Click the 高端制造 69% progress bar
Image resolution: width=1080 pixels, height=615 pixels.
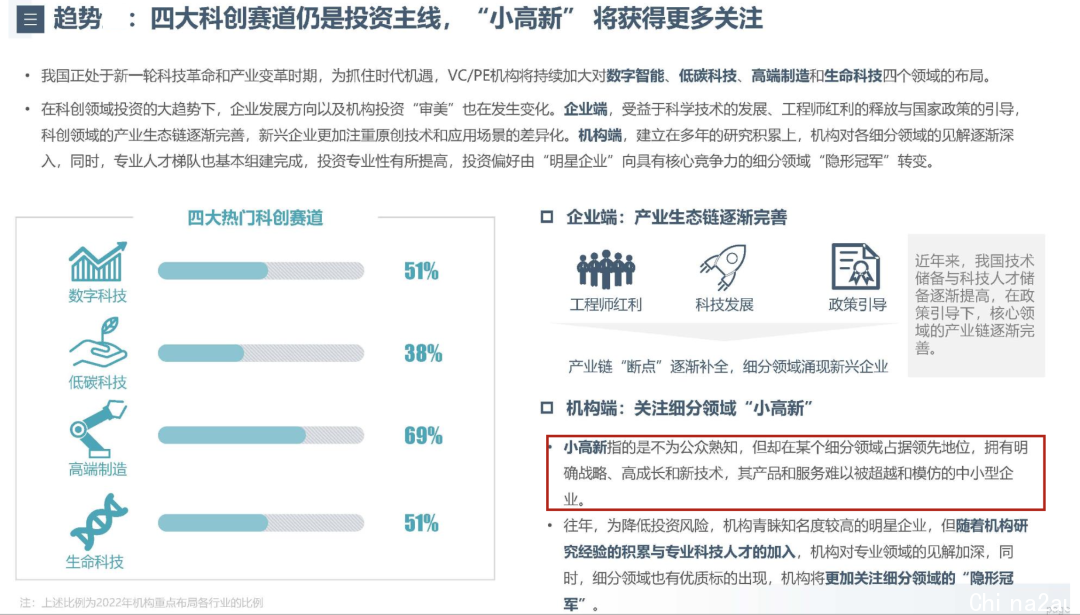coord(261,435)
